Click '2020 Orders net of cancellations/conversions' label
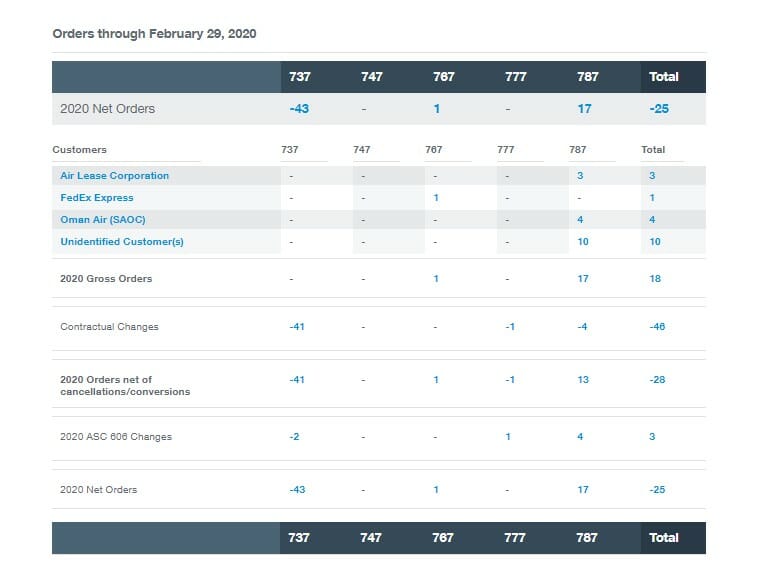Viewport: 758px width, 568px height. coord(125,386)
